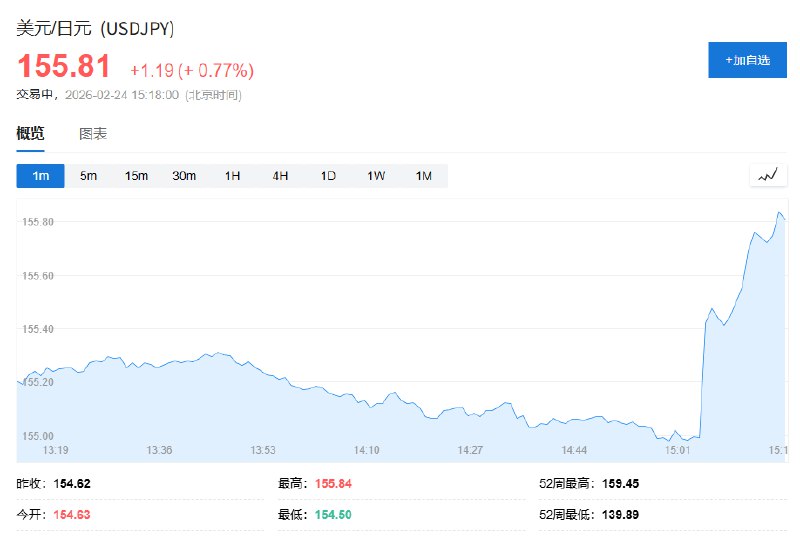Switch chart to 4H interval
Image resolution: width=800 pixels, height=559 pixels.
[x=280, y=176]
